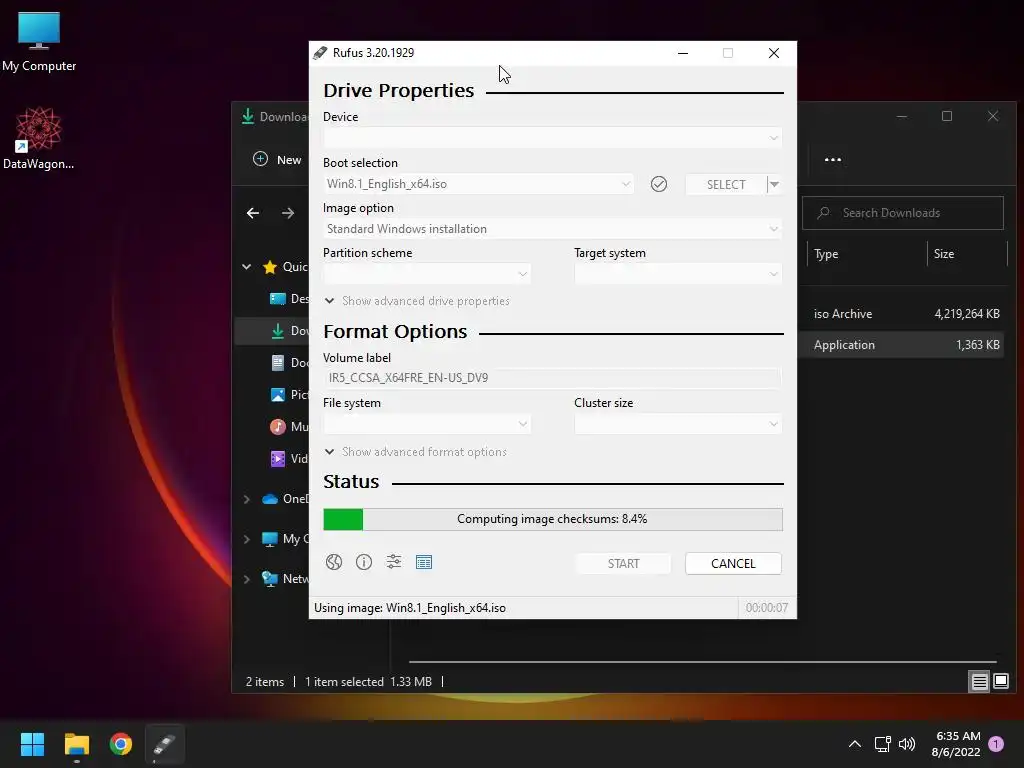This screenshot has width=1024, height=768.
Task: Open Rufus About information icon
Action: point(364,562)
